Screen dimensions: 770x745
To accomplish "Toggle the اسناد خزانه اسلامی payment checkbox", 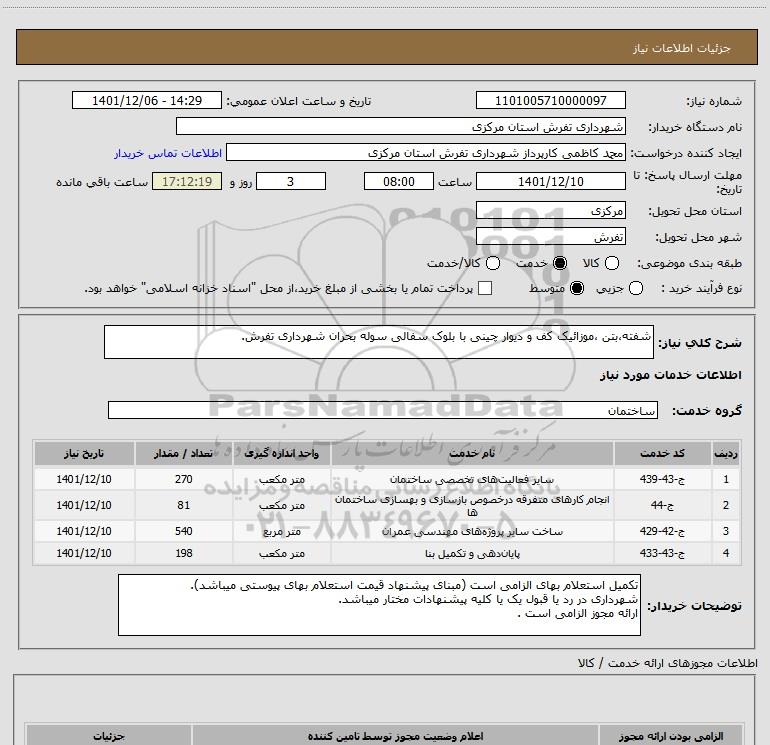I will pos(485,288).
